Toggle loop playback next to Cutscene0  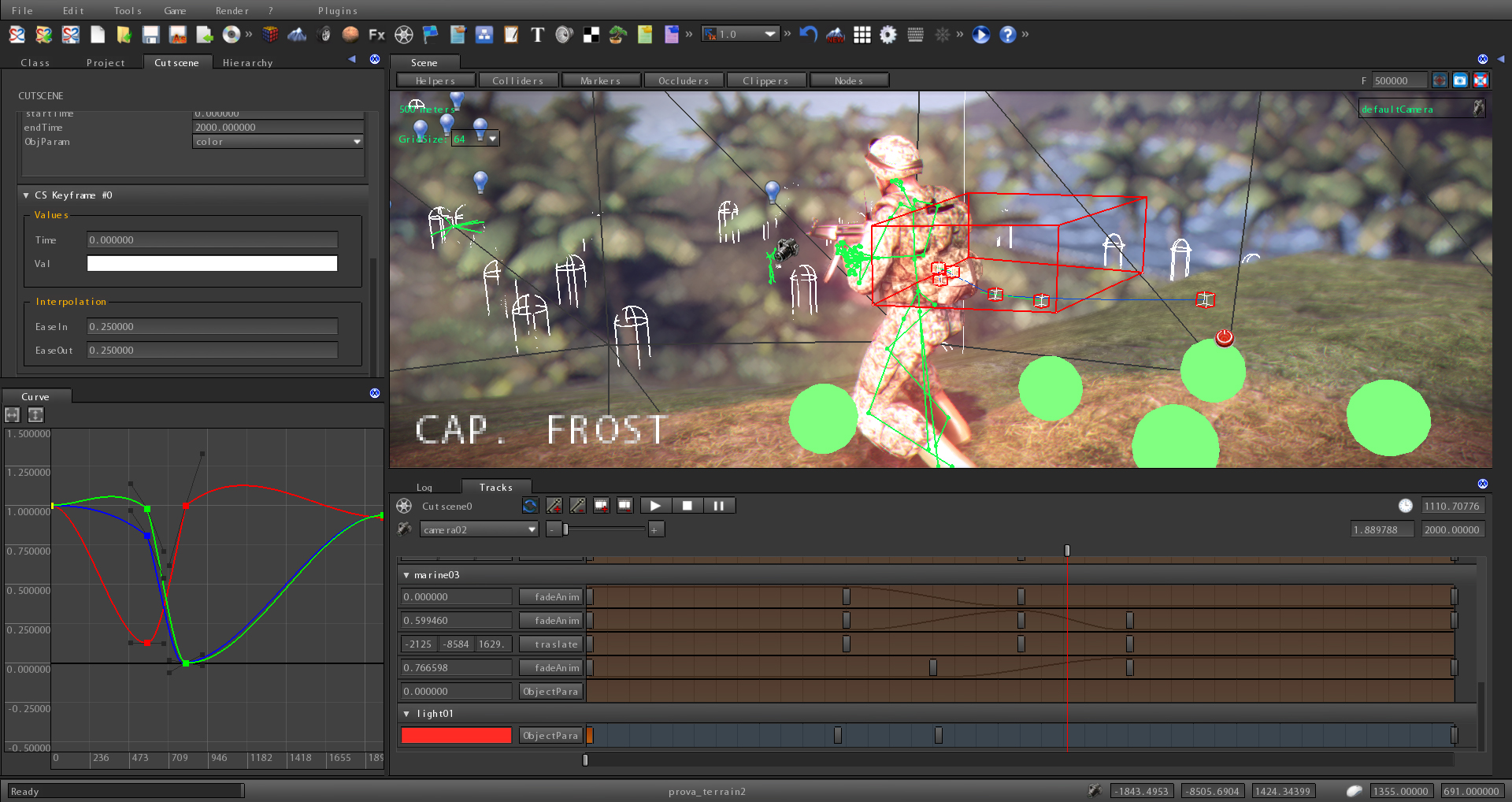(x=530, y=505)
